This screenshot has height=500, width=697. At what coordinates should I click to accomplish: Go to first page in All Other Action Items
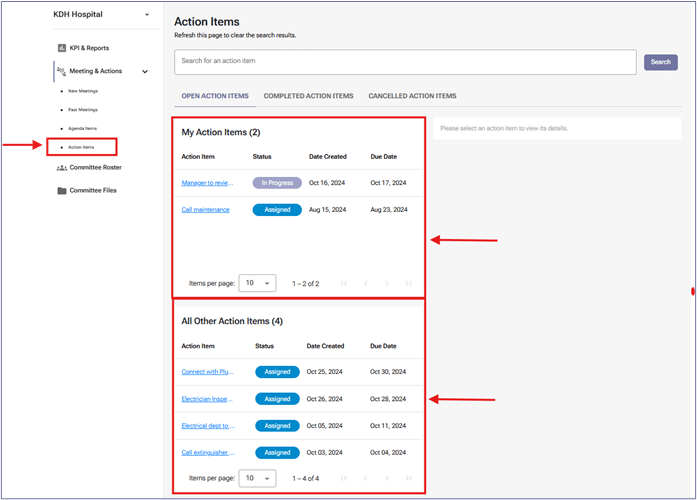[344, 478]
